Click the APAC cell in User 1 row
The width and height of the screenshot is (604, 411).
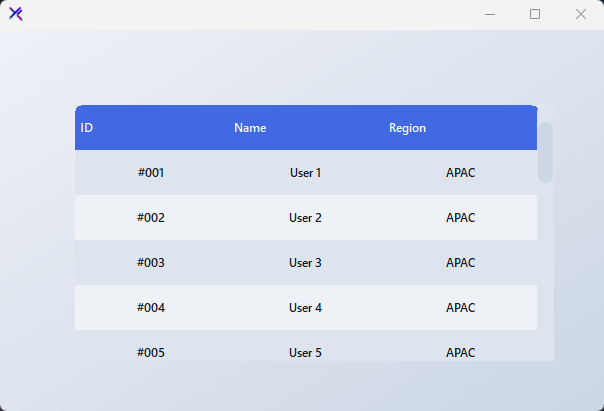460,173
